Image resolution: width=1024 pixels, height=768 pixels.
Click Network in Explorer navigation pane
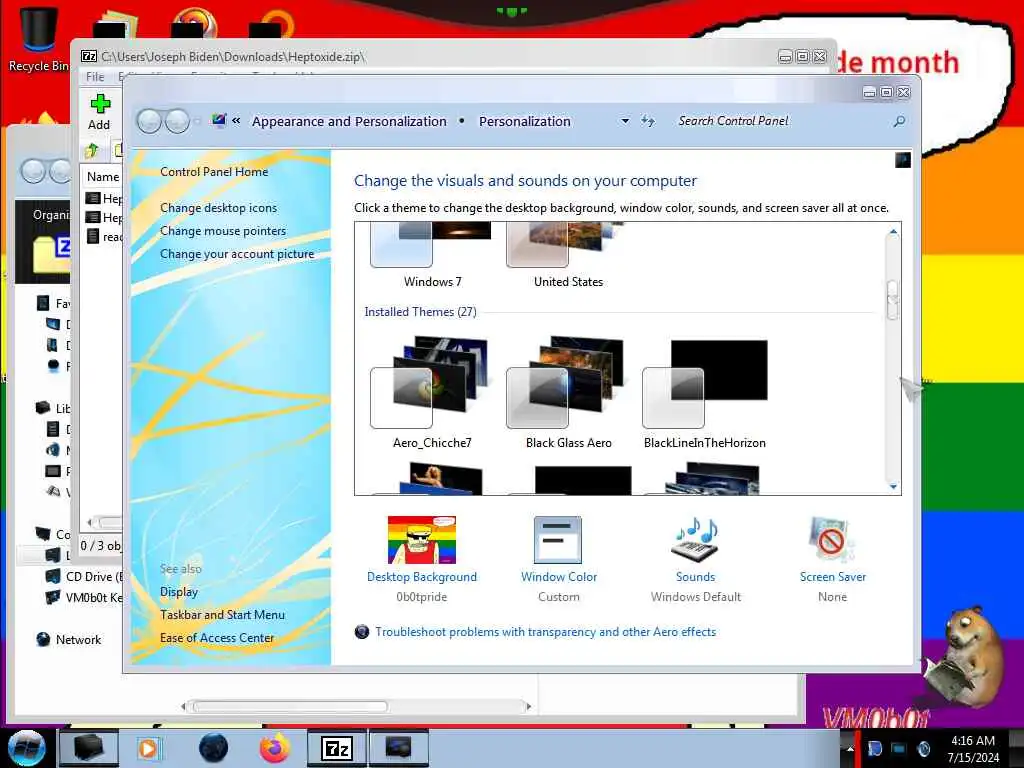pos(69,639)
